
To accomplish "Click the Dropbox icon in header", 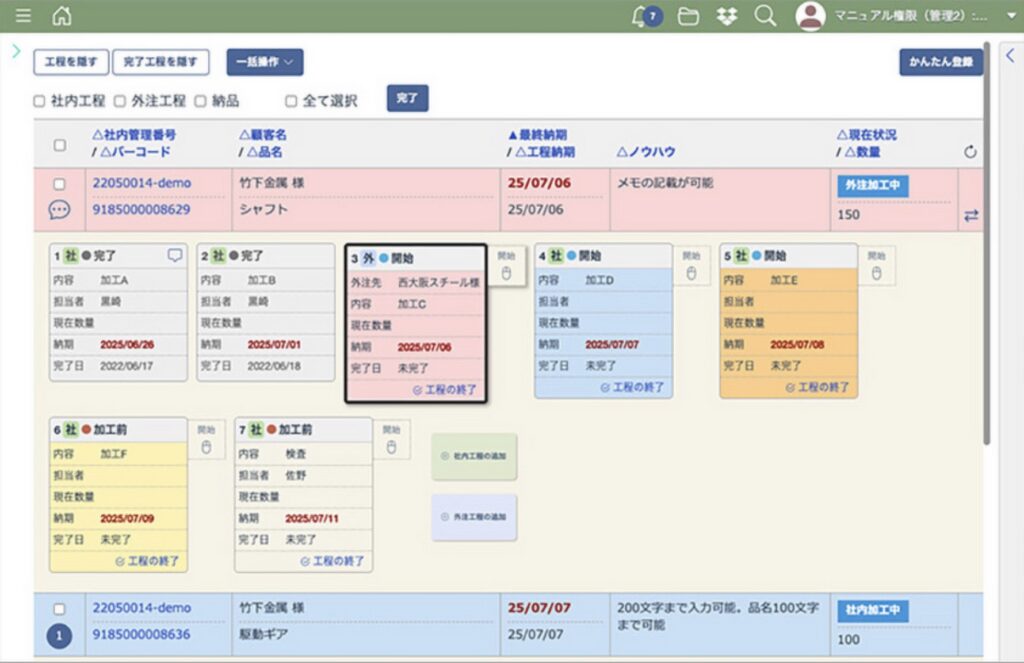I will coord(727,16).
